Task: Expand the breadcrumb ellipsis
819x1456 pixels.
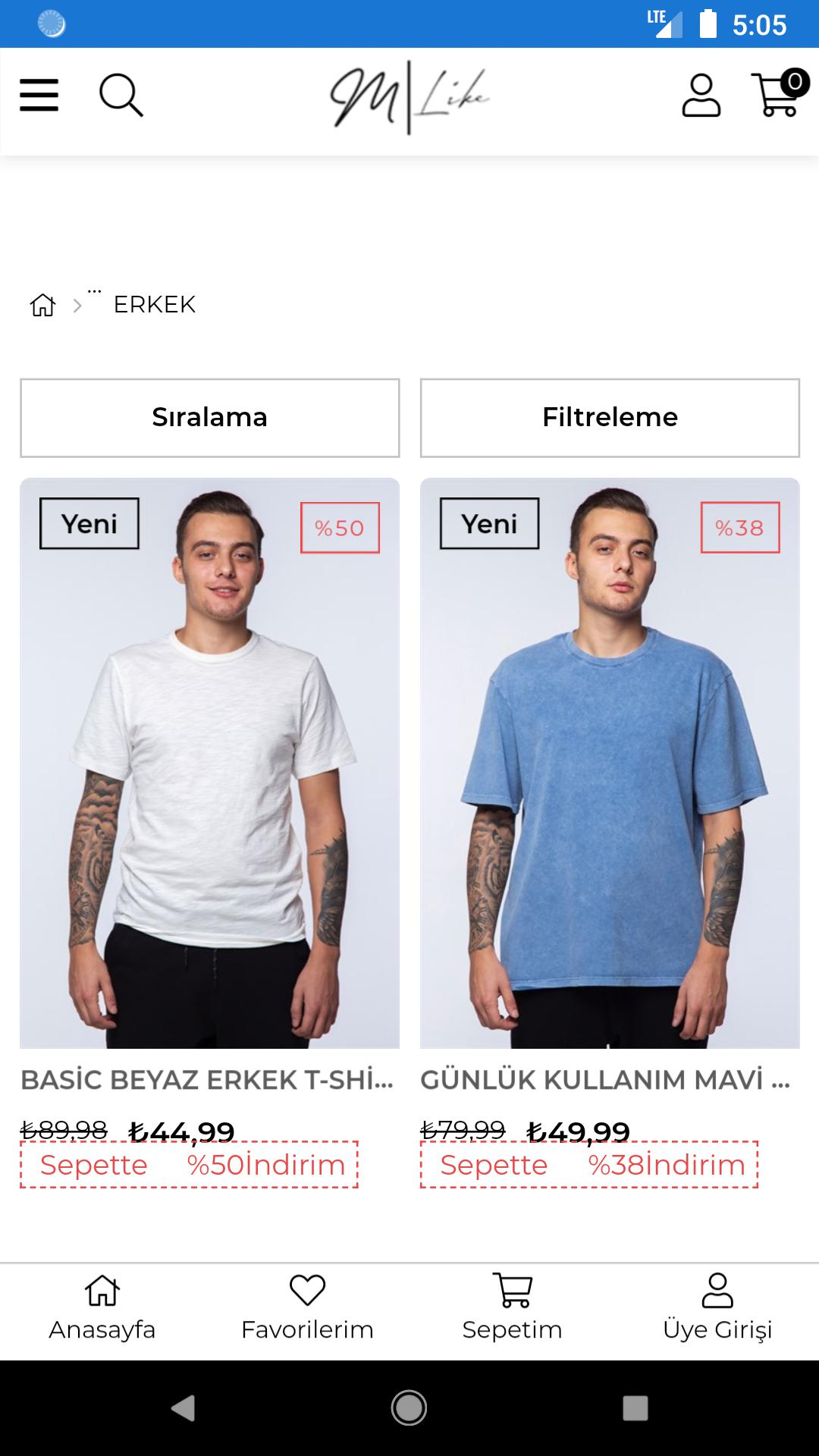Action: coord(94,291)
